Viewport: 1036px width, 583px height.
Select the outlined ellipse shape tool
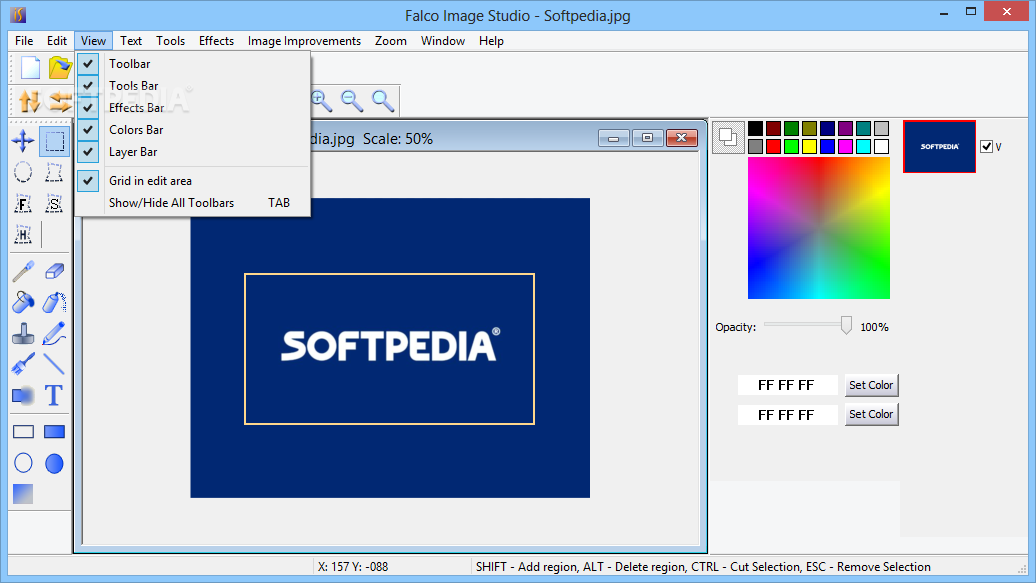(x=23, y=463)
